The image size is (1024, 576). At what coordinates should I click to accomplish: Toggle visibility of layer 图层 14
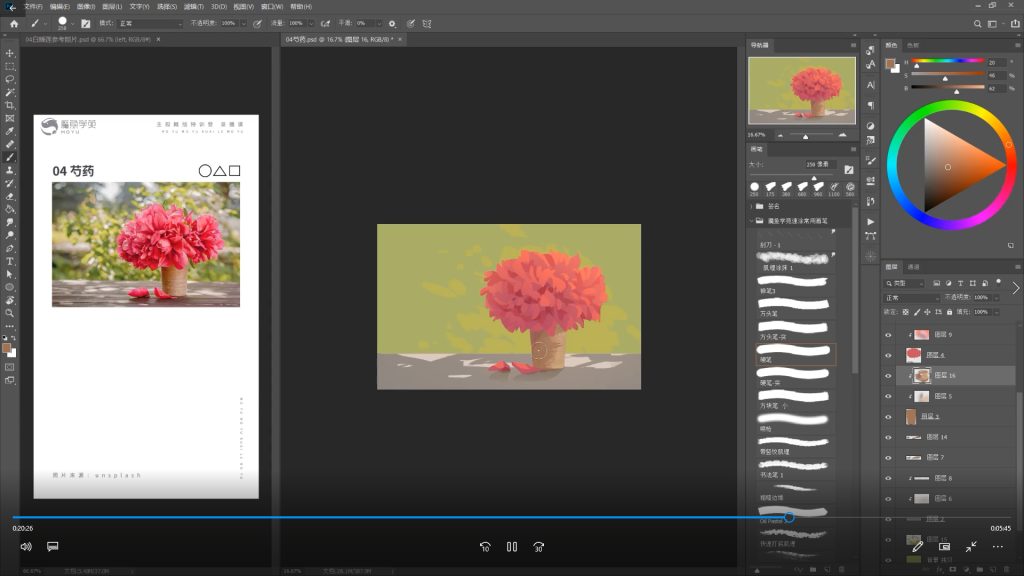[x=888, y=437]
